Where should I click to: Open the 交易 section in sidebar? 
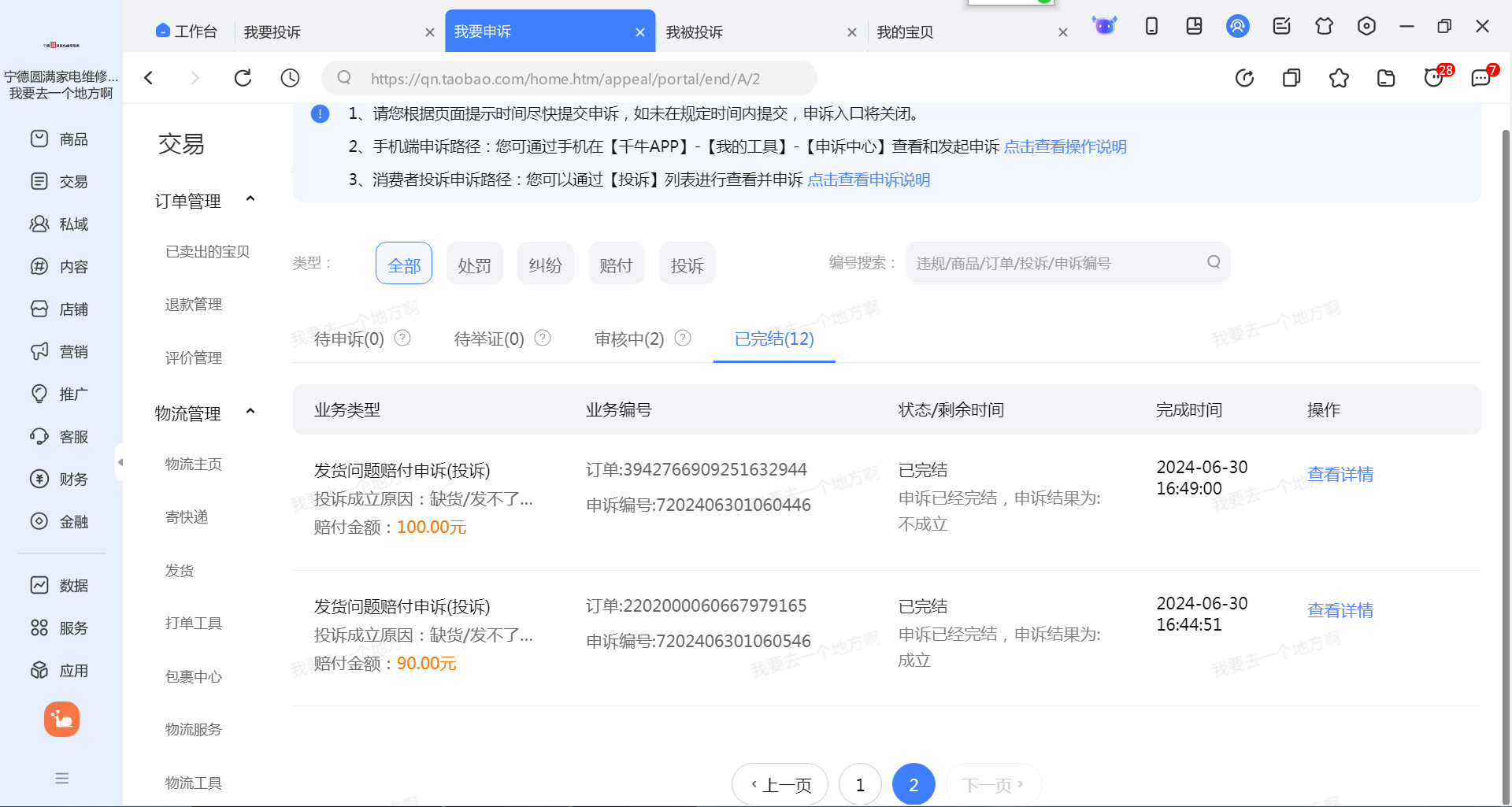60,182
